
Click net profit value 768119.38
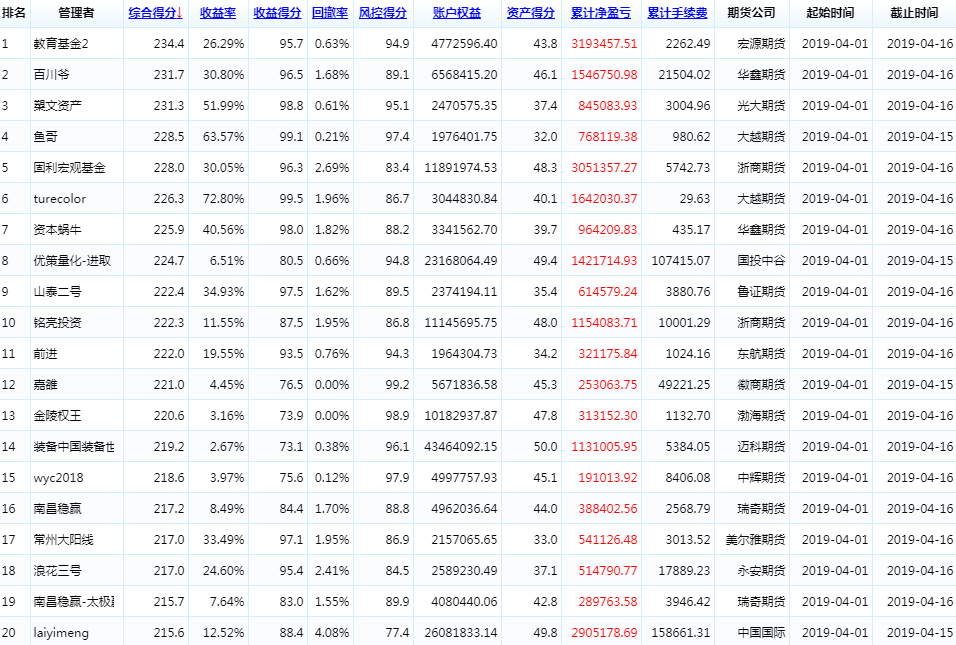click(608, 137)
